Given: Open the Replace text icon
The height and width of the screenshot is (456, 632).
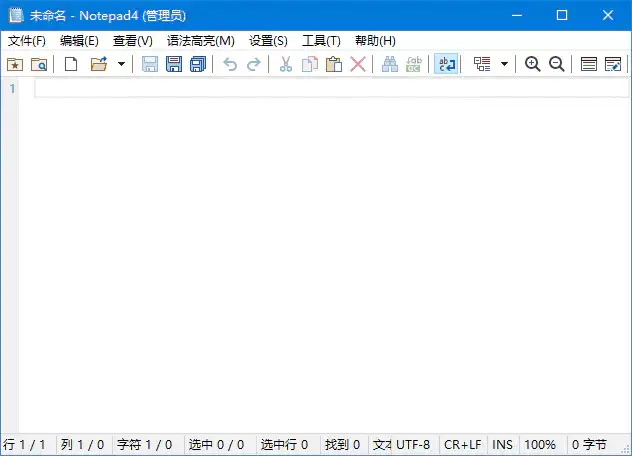Looking at the screenshot, I should (x=414, y=64).
